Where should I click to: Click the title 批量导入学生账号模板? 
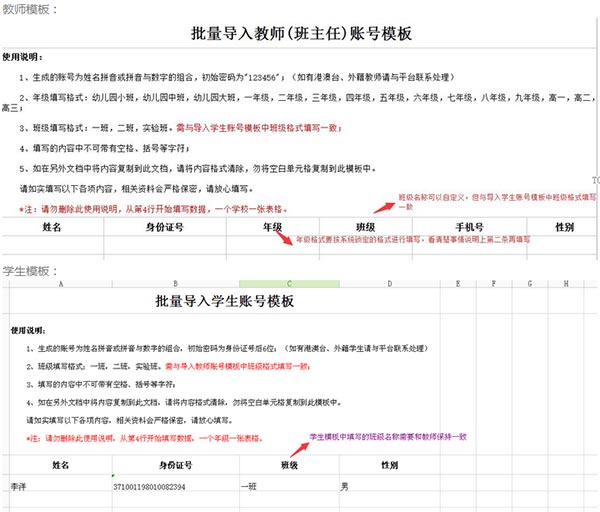(x=225, y=301)
